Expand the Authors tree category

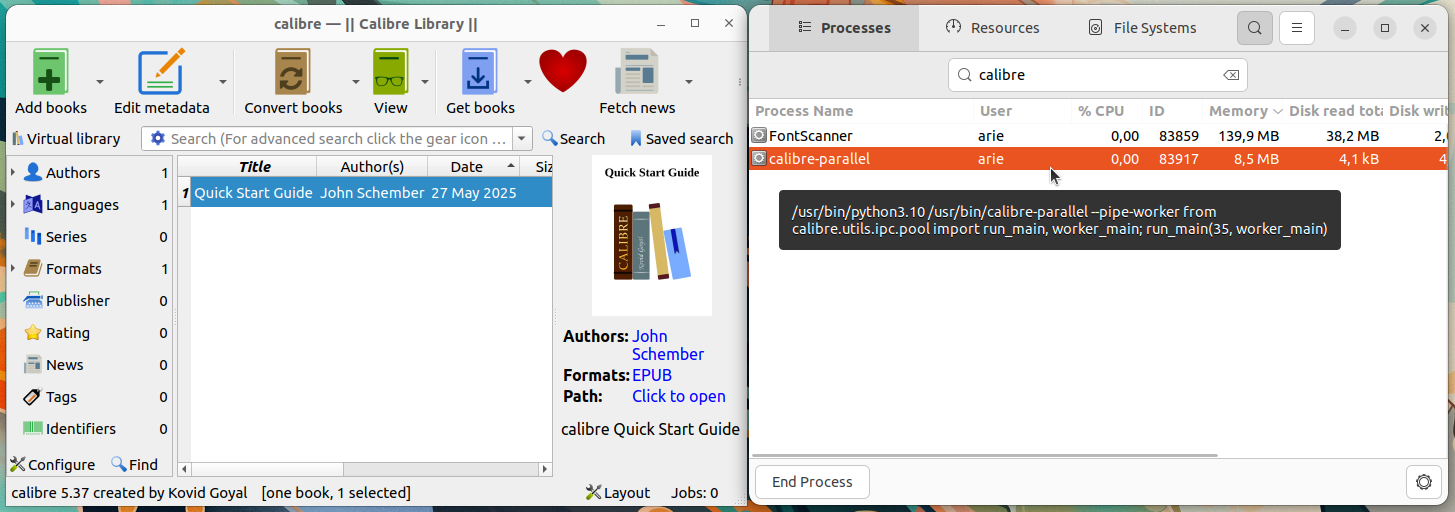click(13, 173)
